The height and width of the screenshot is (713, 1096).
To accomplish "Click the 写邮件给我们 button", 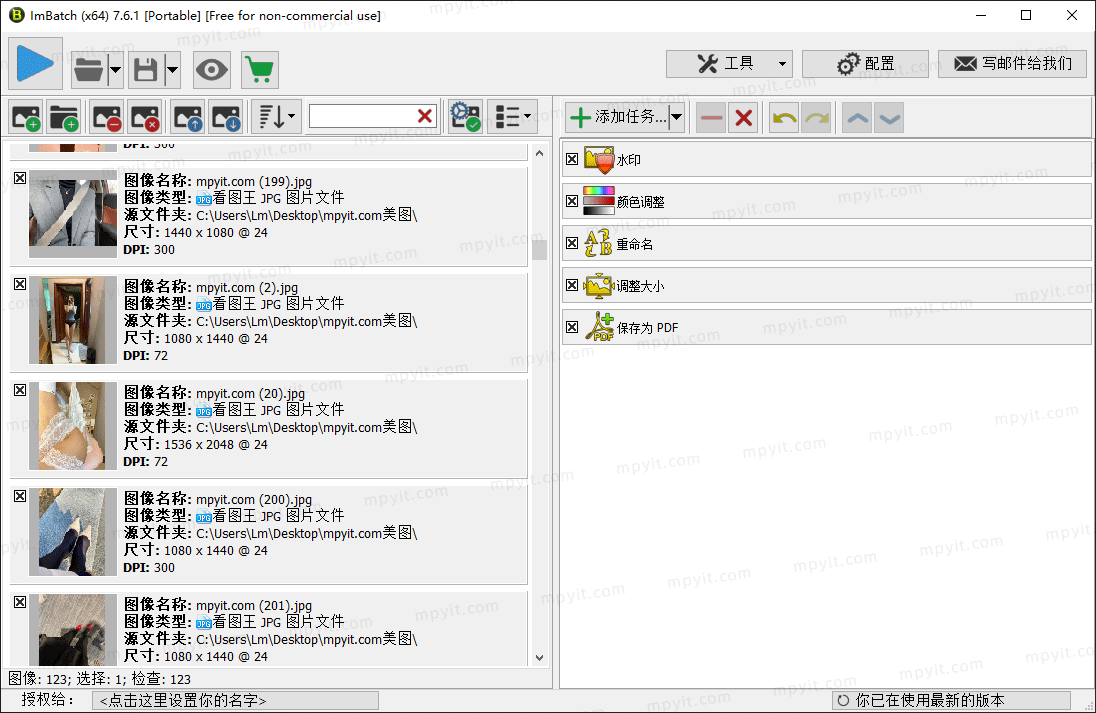I will click(1012, 64).
